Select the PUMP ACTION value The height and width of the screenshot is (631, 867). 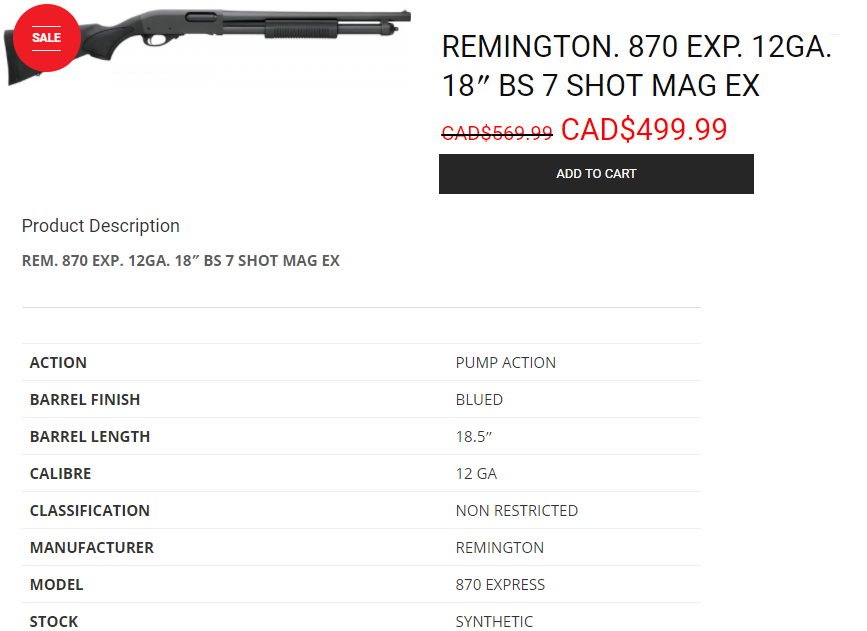[505, 363]
